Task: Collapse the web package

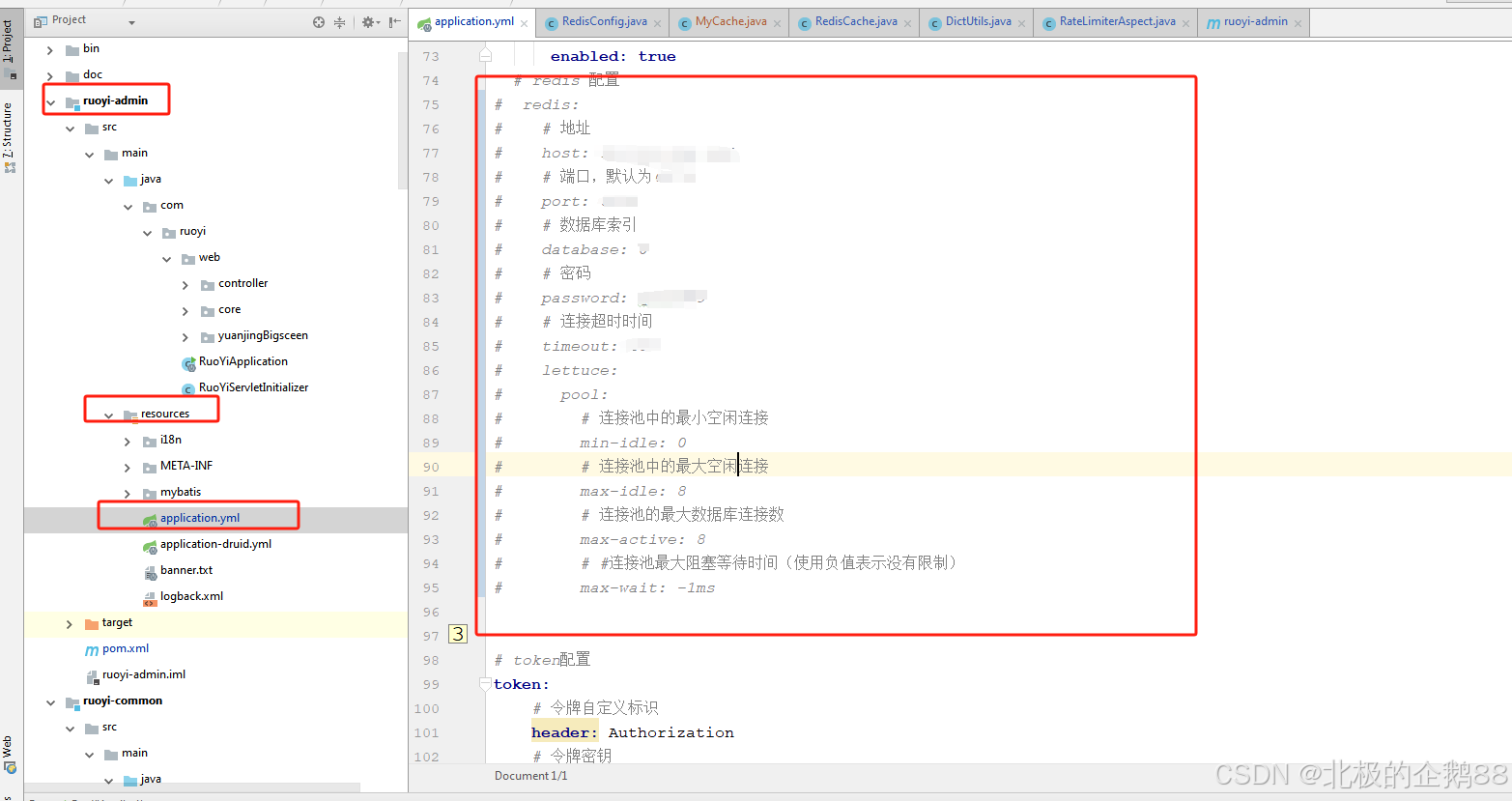Action: [166, 258]
